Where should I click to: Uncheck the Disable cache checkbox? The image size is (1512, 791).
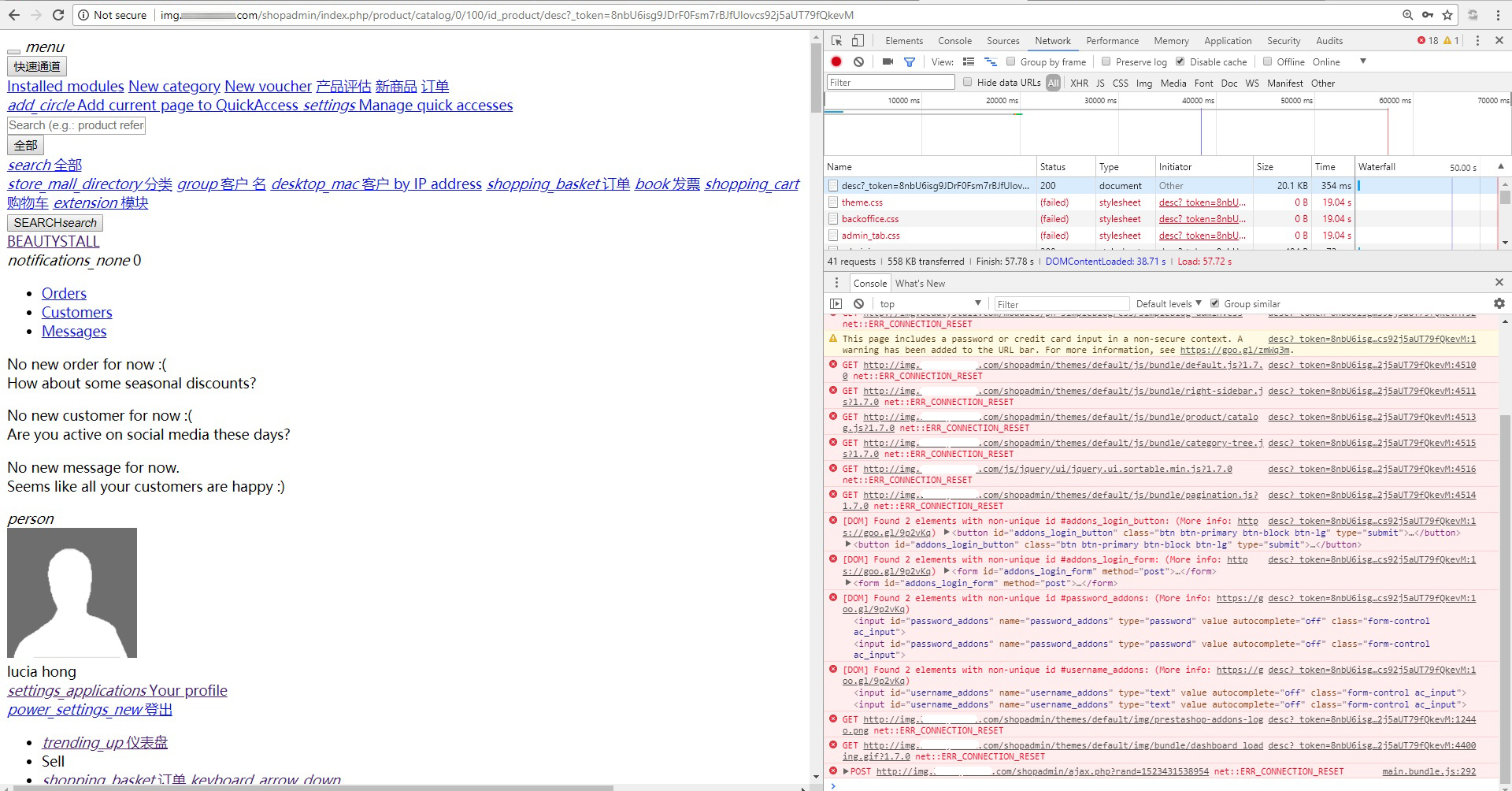(1180, 61)
